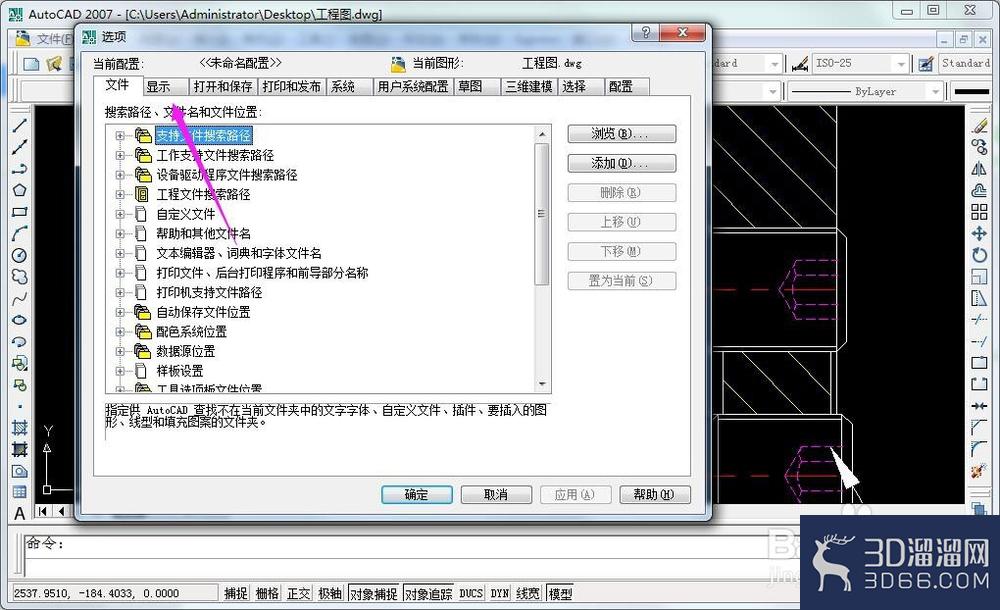Select the Revision Cloud tool
The image size is (1000, 610).
pos(19,277)
